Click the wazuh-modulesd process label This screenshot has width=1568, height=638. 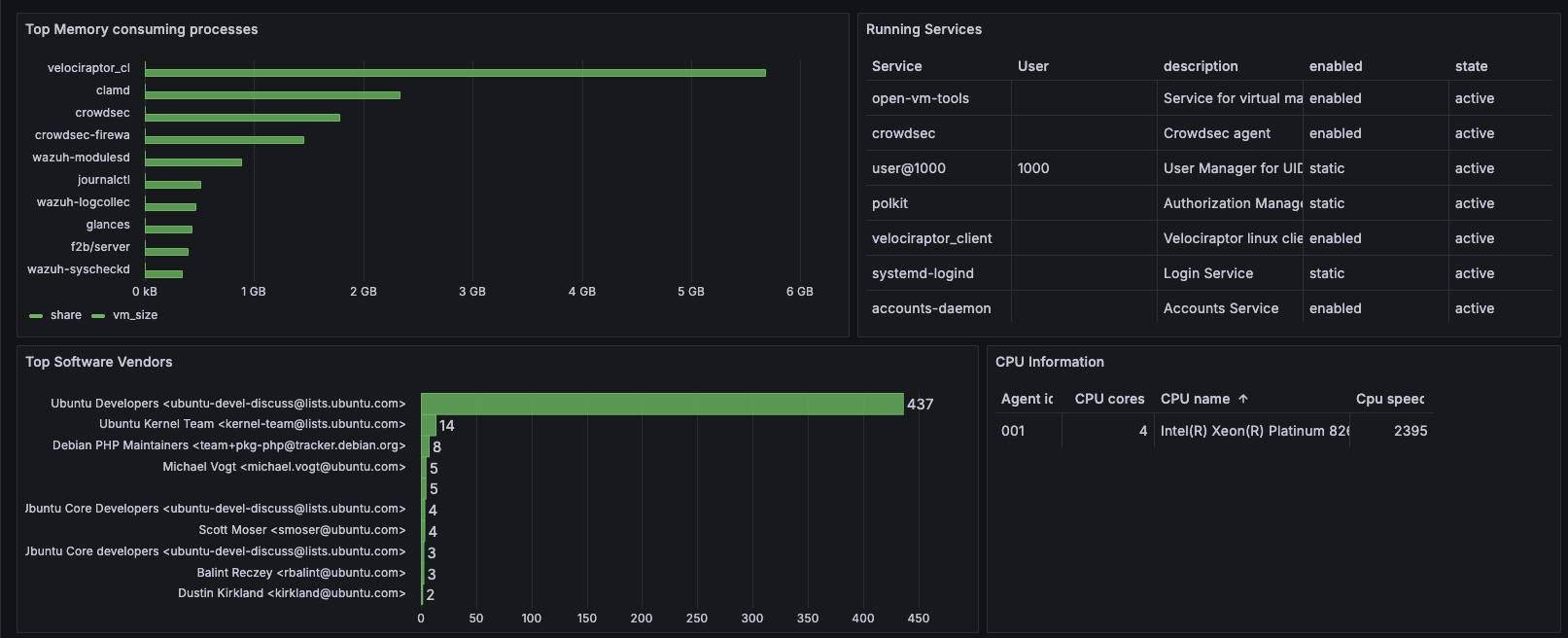pyautogui.click(x=82, y=158)
